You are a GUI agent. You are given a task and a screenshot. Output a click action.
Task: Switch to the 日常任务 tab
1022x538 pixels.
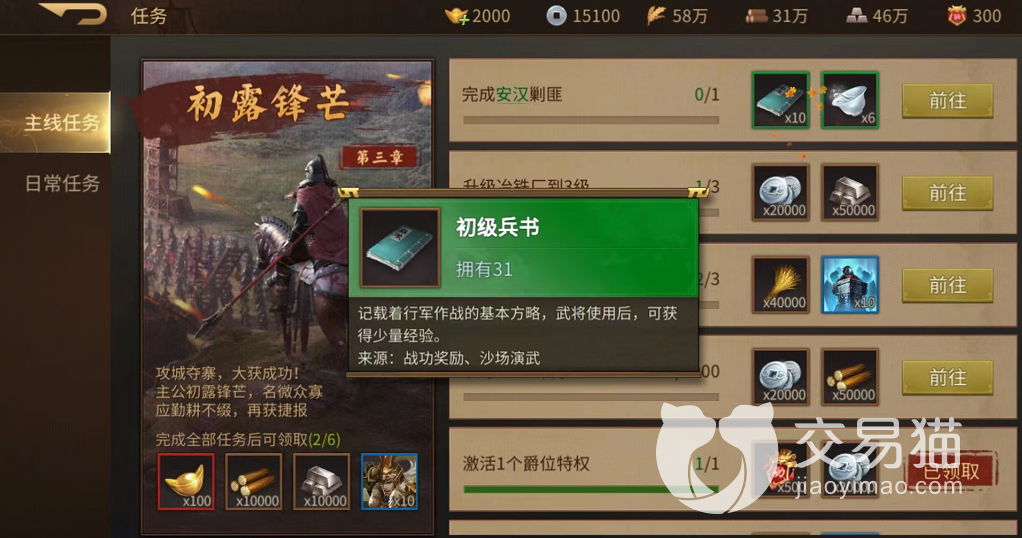pos(62,183)
